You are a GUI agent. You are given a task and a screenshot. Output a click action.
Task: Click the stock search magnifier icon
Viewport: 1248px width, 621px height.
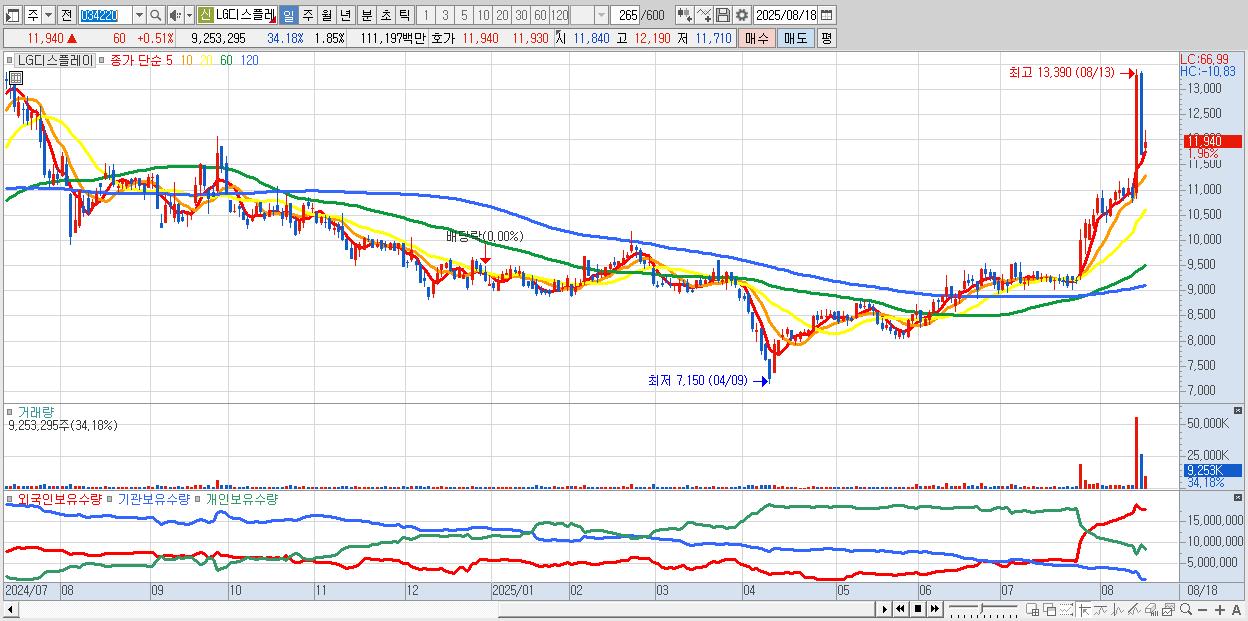[x=156, y=16]
